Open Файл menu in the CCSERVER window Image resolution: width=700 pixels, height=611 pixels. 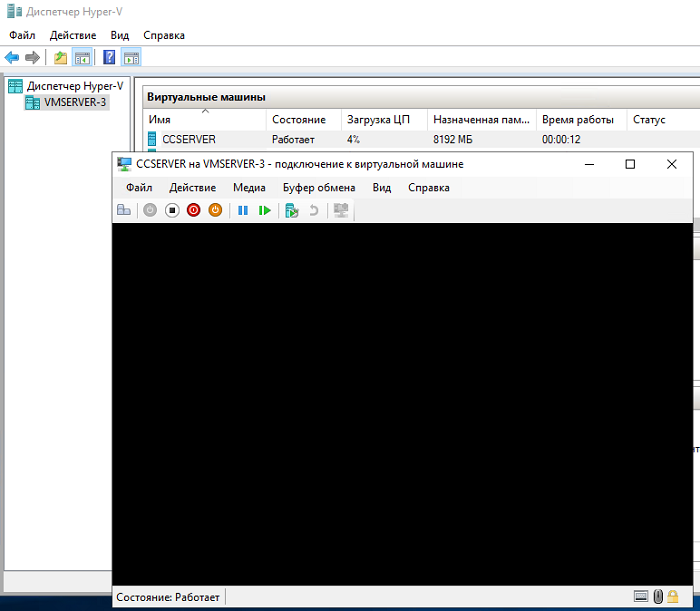coord(139,187)
